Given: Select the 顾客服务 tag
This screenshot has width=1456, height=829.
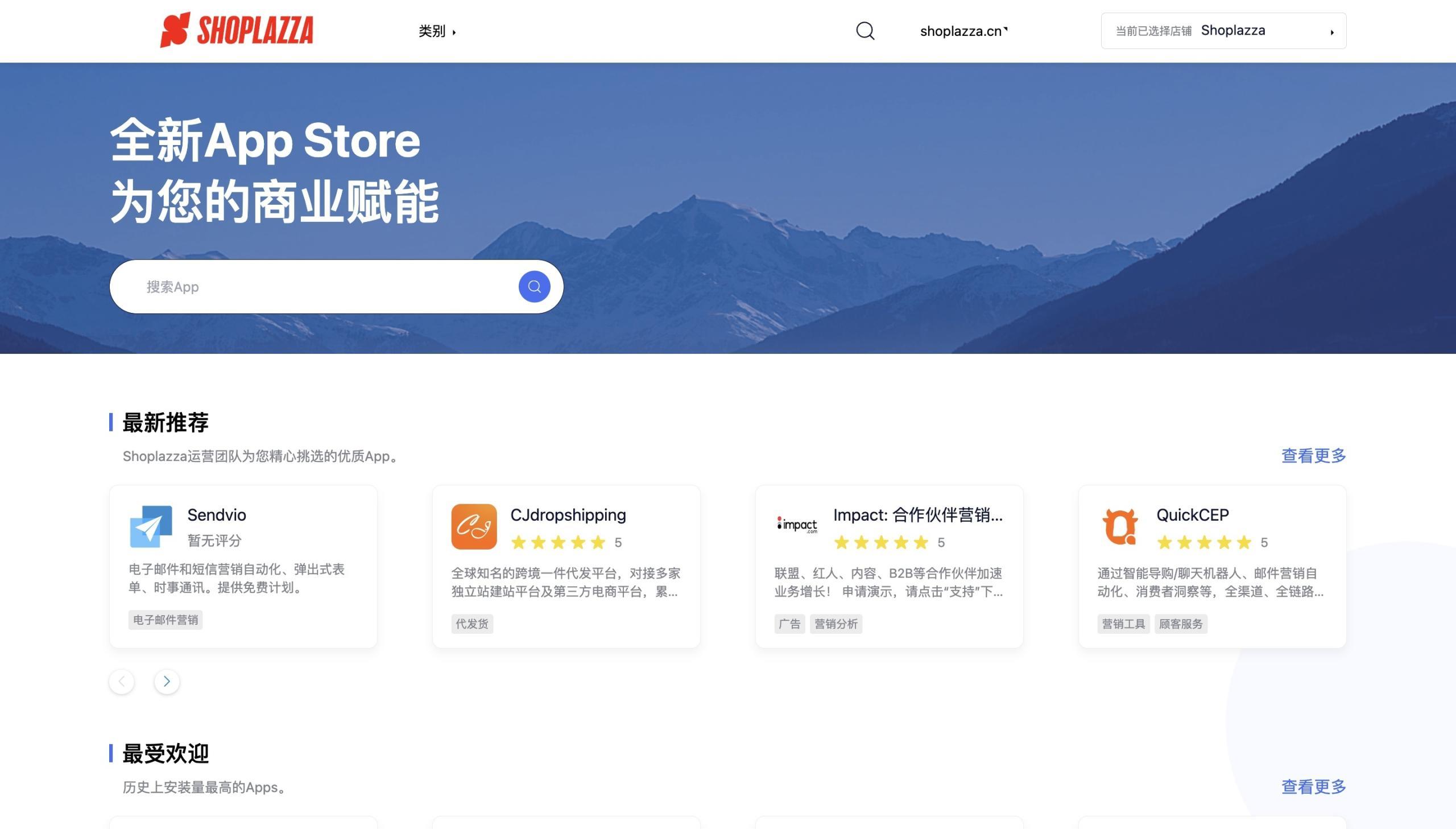Looking at the screenshot, I should [1181, 624].
